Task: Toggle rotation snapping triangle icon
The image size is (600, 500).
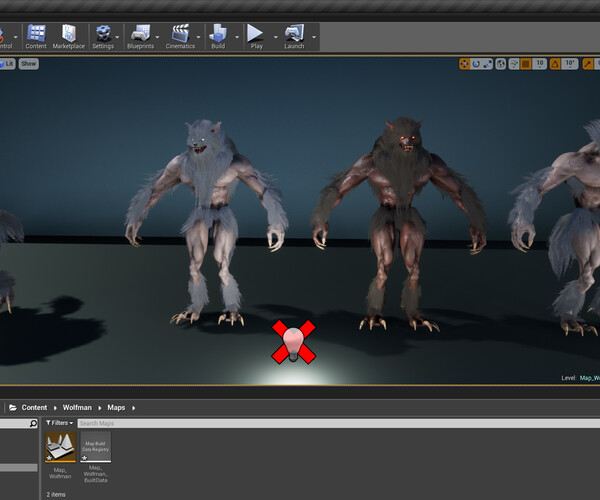Action: (x=555, y=64)
